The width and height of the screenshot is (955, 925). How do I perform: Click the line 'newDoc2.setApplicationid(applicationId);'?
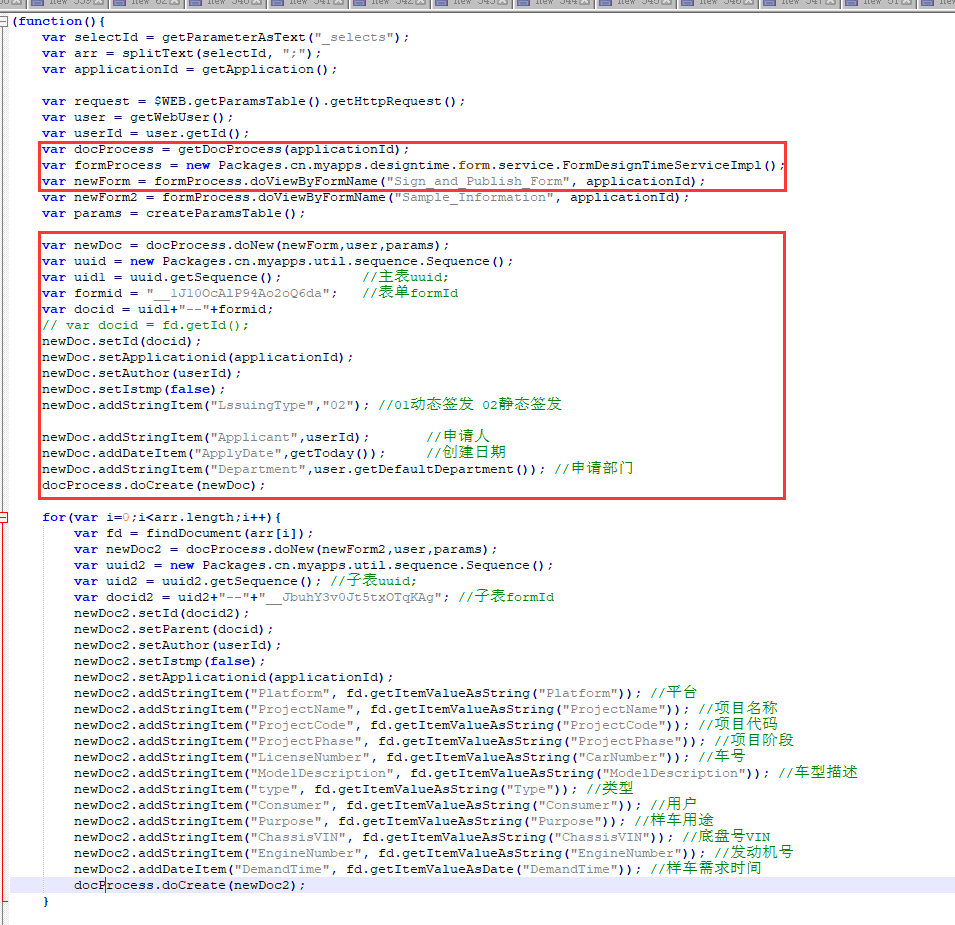[x=233, y=677]
